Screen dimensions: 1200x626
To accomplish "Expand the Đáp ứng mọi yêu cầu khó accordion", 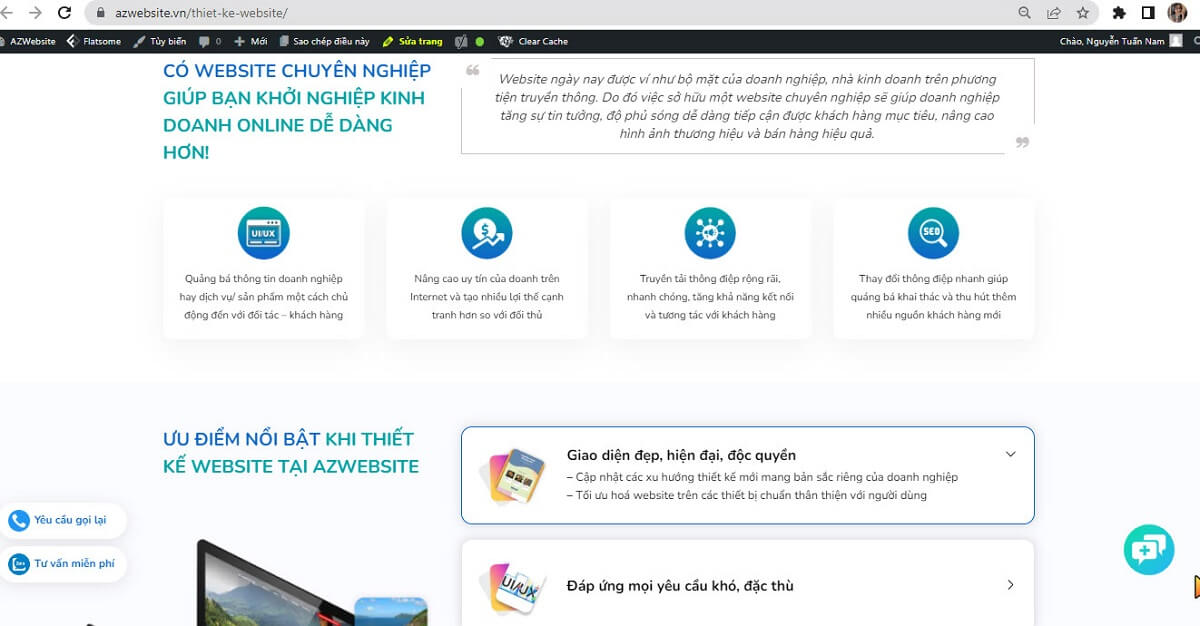I will (1010, 584).
